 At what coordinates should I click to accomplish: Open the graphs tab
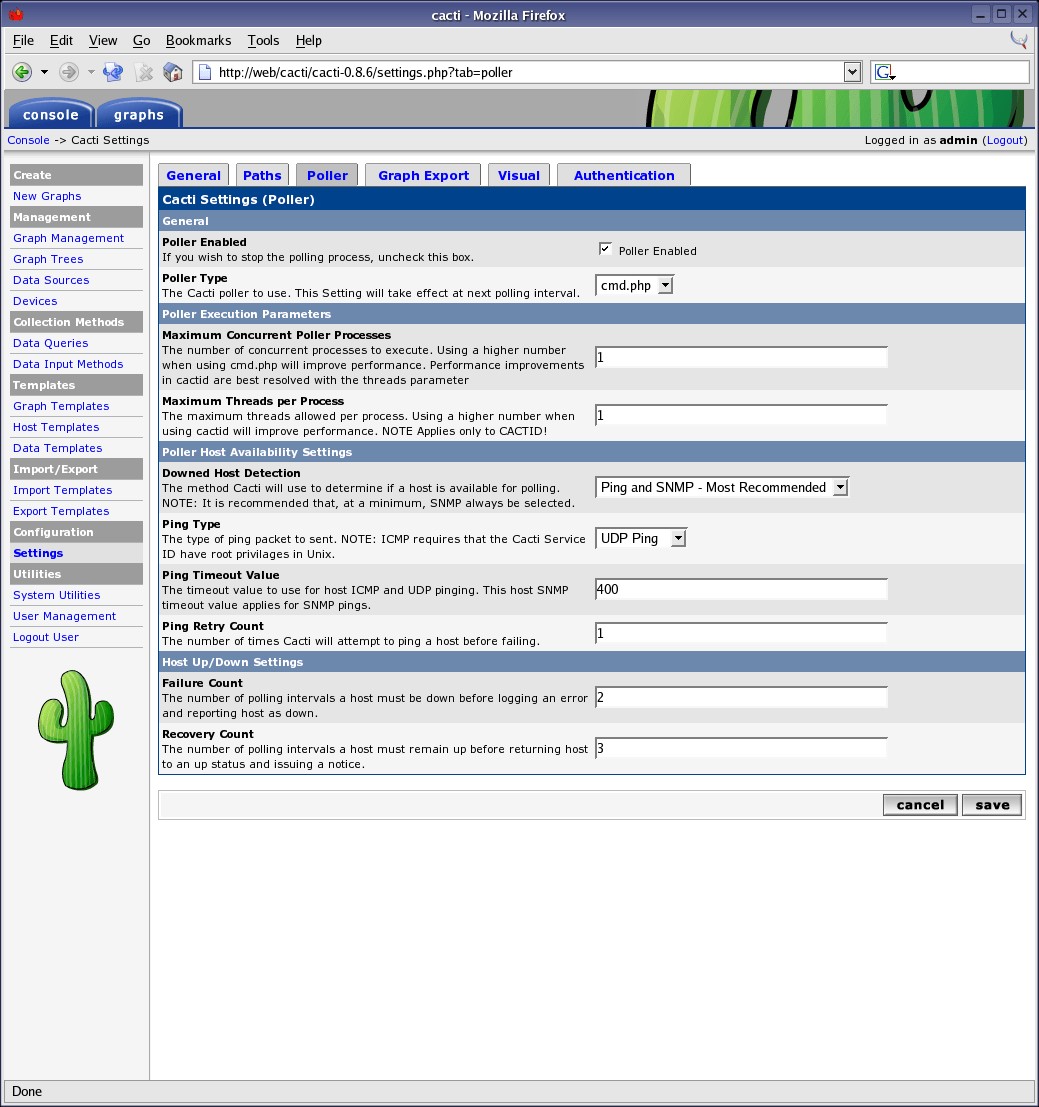139,114
